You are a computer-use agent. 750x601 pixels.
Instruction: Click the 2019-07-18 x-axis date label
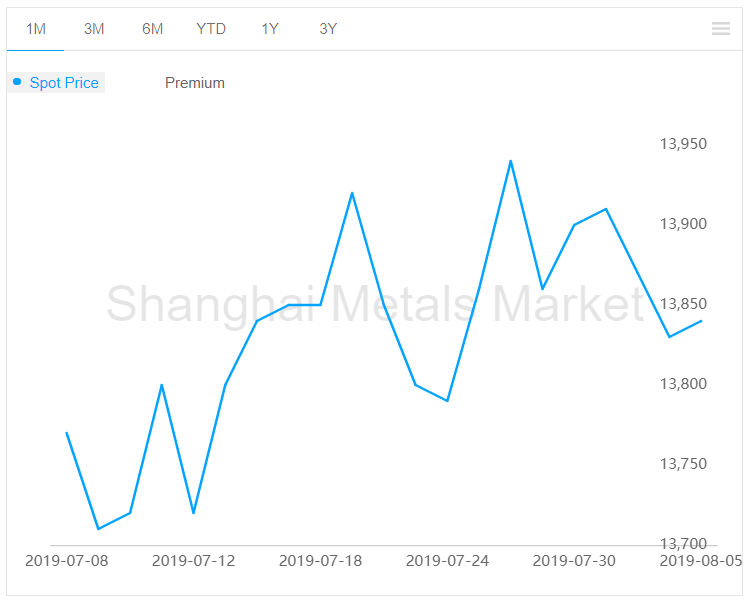click(320, 561)
